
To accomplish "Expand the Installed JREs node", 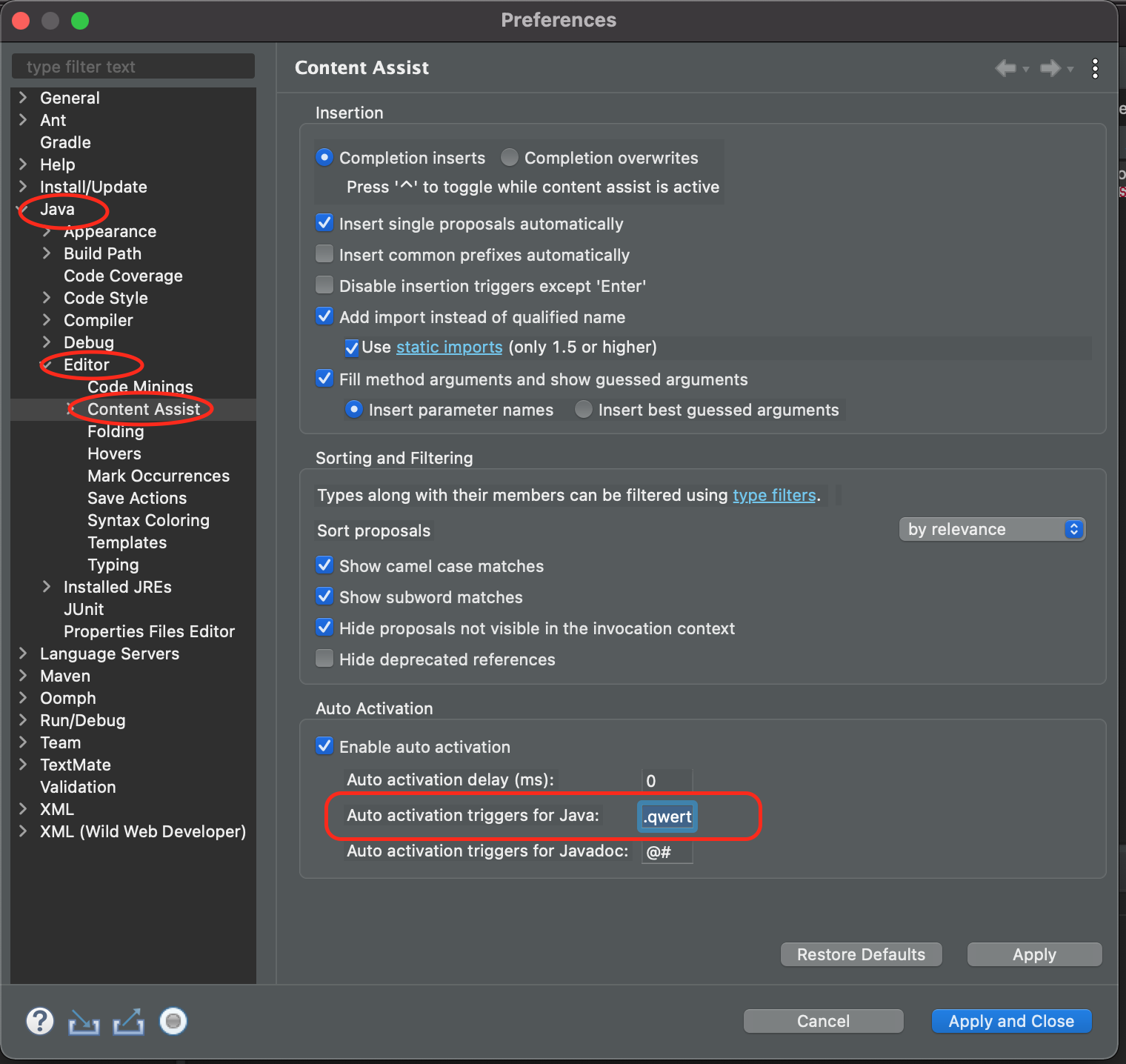I will pos(47,587).
